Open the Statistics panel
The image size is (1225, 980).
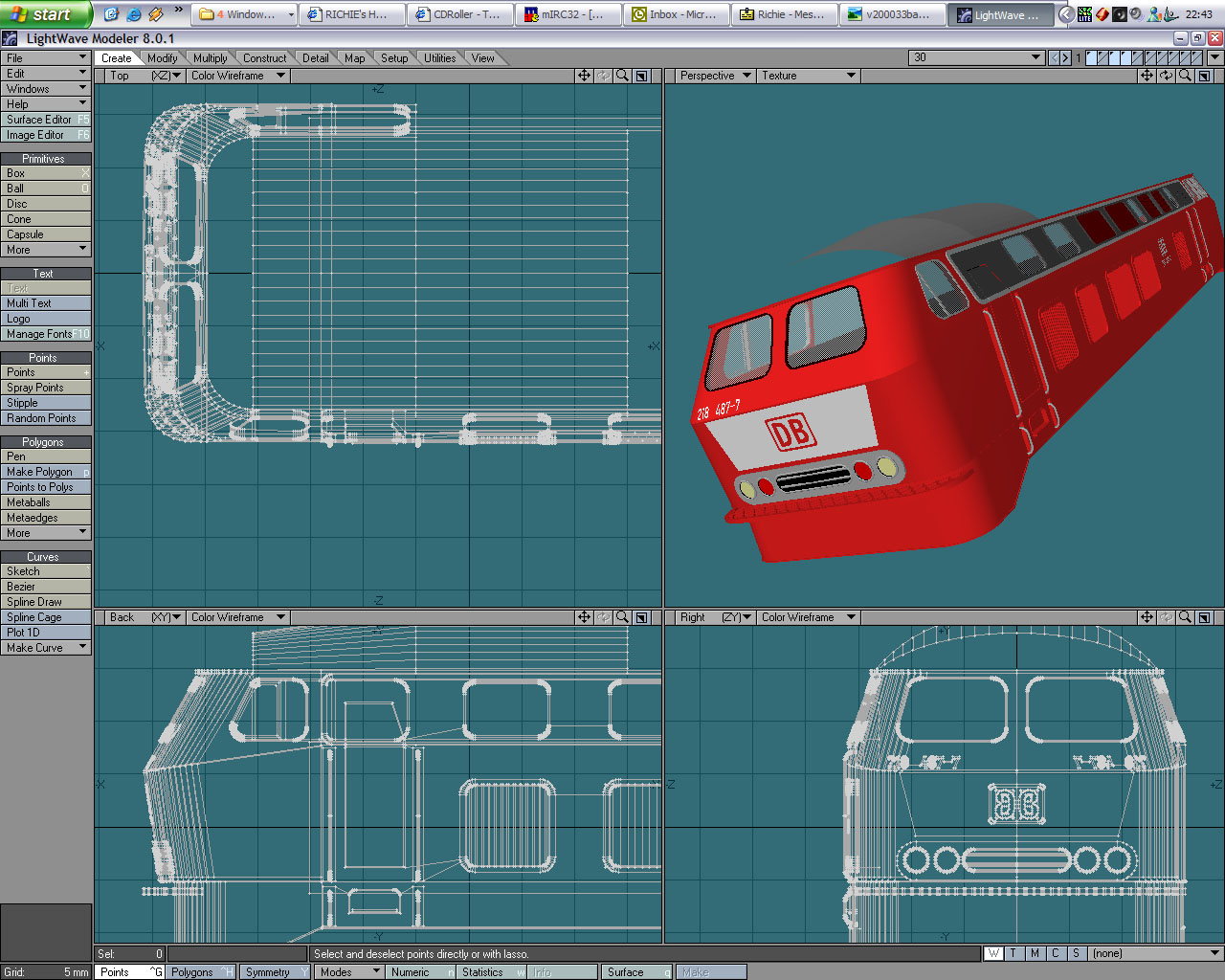(492, 971)
